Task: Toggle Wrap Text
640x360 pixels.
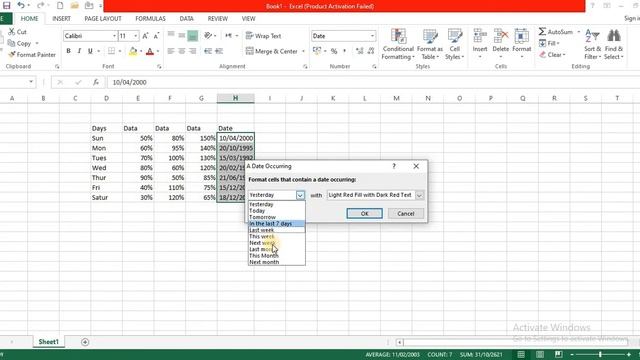Action: click(x=264, y=36)
